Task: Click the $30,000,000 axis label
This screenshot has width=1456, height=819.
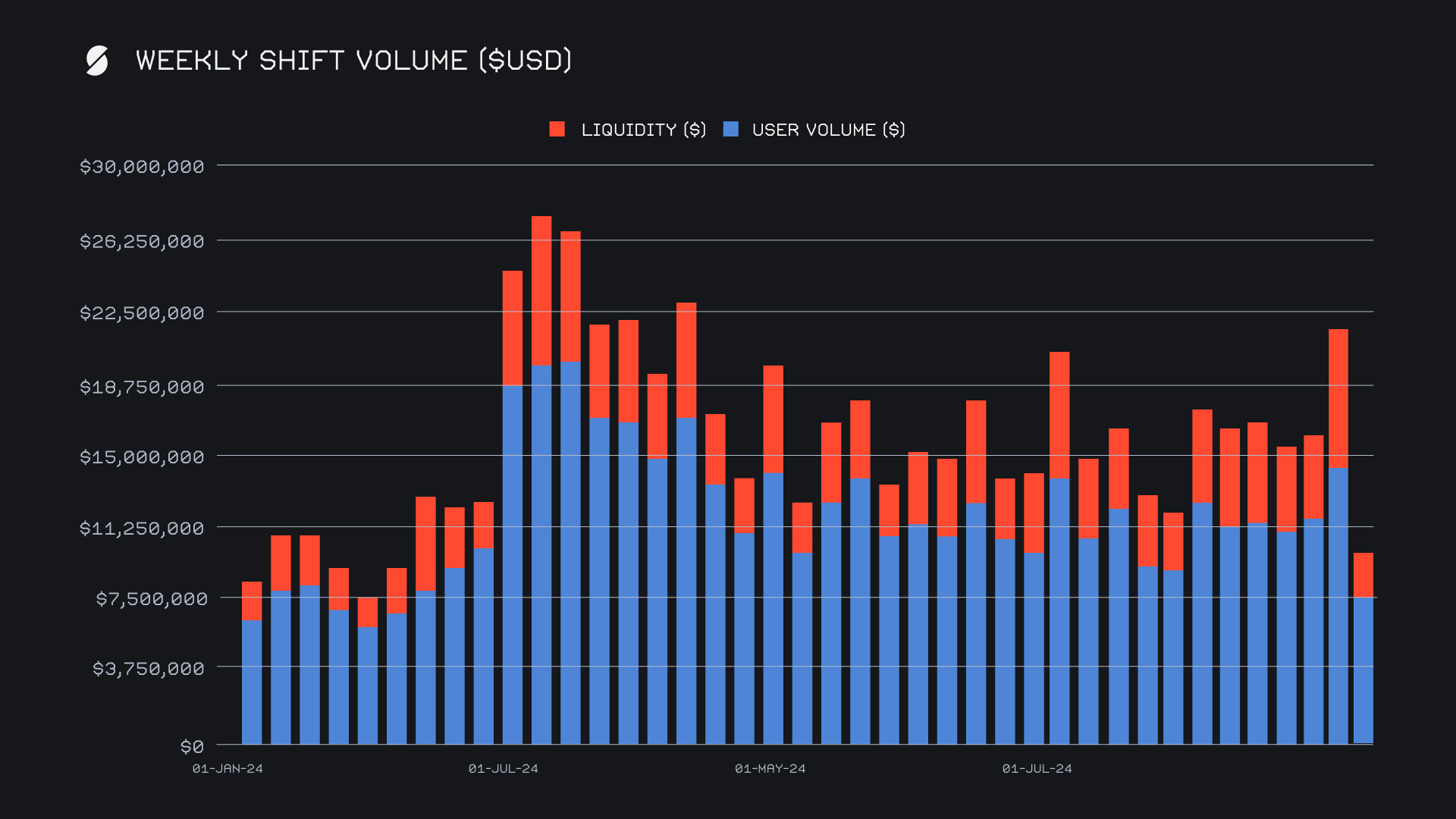Action: [142, 167]
